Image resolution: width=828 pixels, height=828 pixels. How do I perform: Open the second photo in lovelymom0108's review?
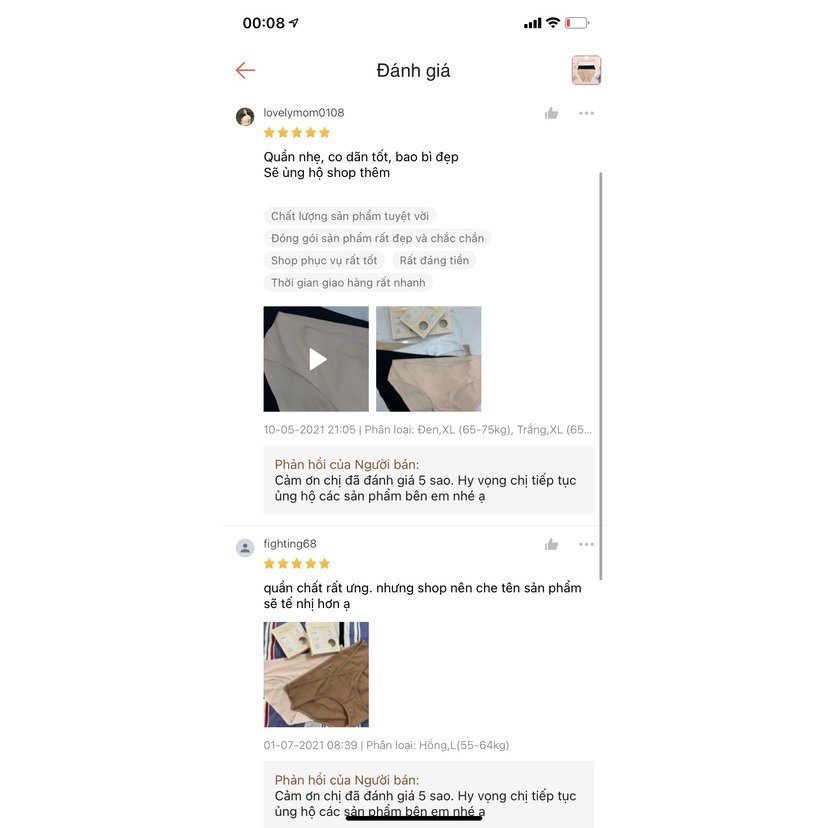pyautogui.click(x=429, y=359)
